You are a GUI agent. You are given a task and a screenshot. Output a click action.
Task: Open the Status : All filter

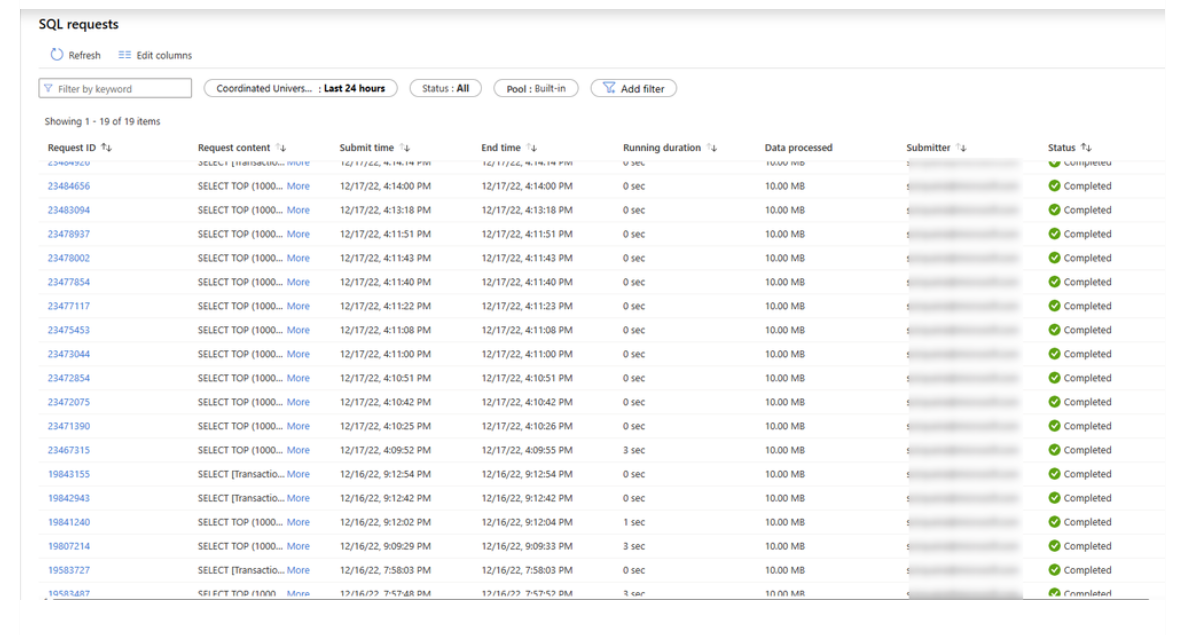click(445, 88)
